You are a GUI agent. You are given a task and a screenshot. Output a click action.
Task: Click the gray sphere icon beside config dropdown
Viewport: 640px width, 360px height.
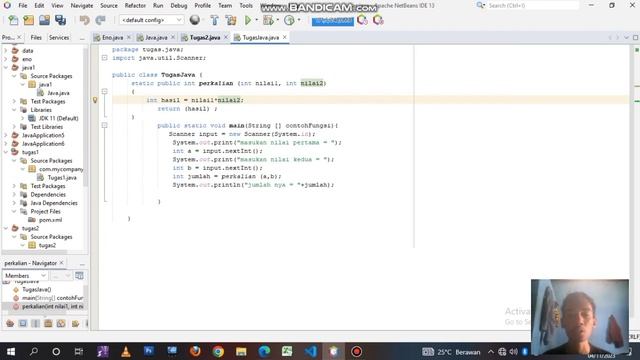(195, 20)
